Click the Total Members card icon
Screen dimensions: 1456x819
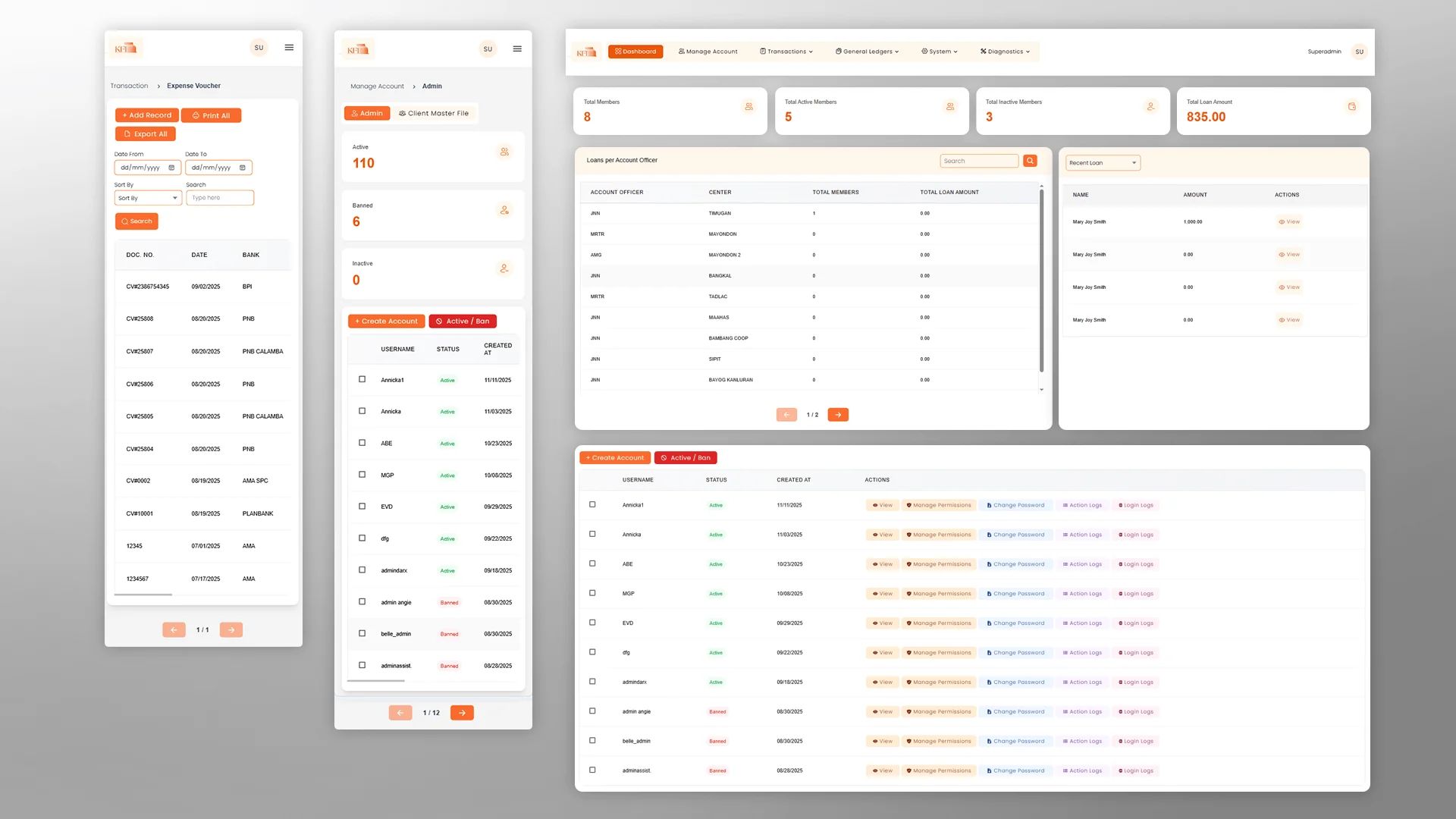(748, 107)
